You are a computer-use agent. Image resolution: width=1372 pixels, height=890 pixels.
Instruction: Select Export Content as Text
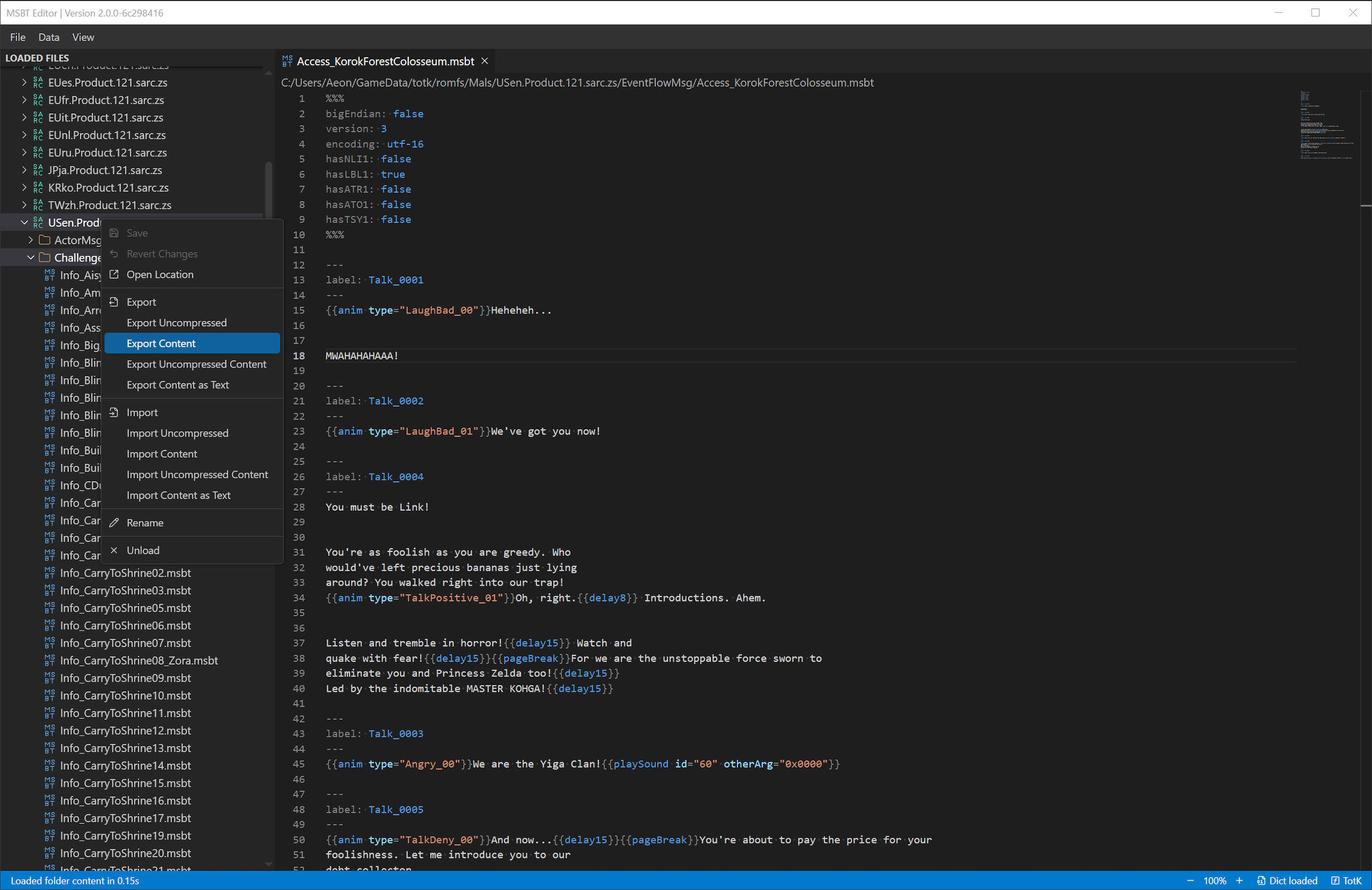[x=177, y=385]
